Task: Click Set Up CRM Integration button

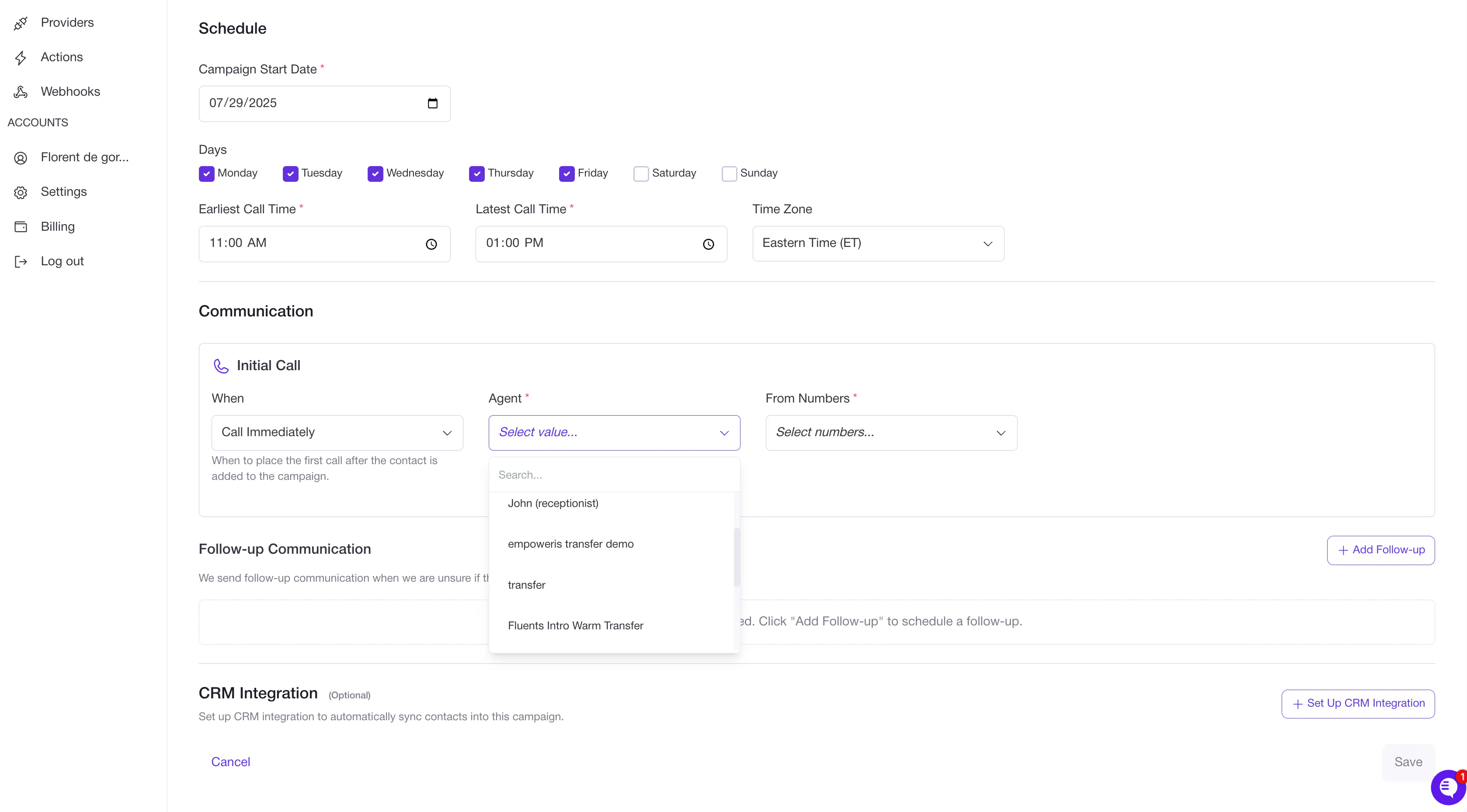Action: 1358,703
